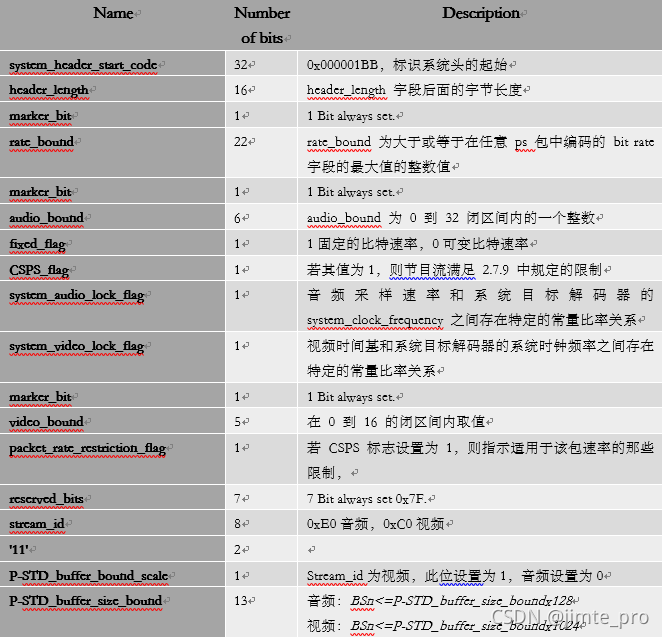Select the audio_bound name cell
This screenshot has height=638, width=664.
112,217
